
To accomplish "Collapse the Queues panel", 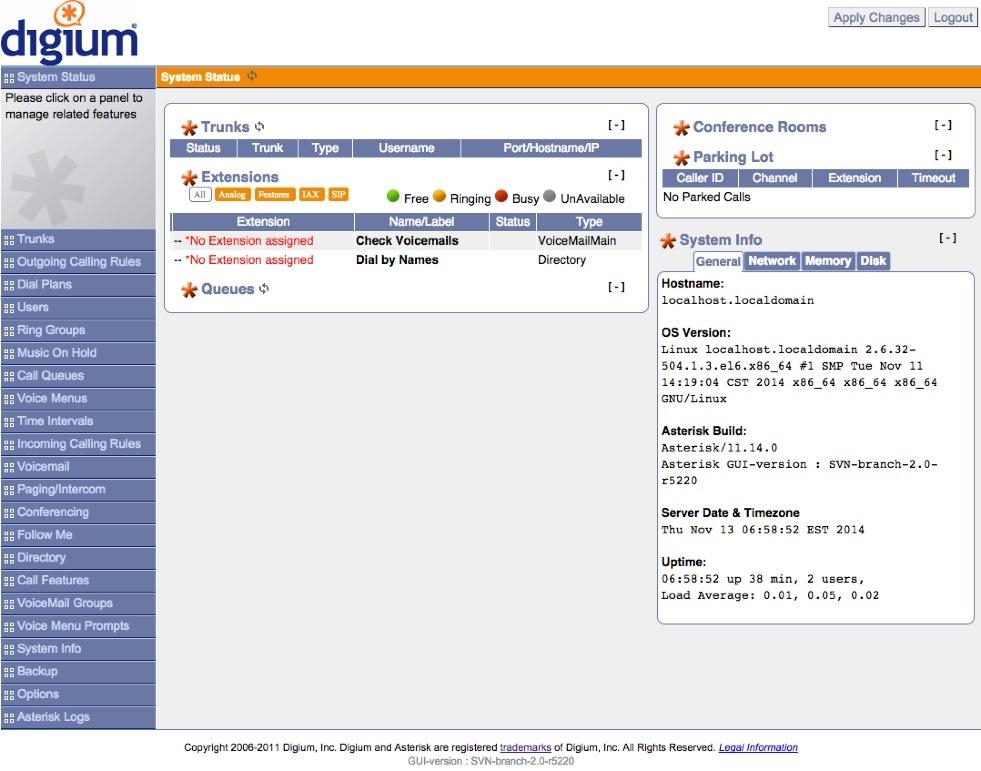I will tap(616, 287).
